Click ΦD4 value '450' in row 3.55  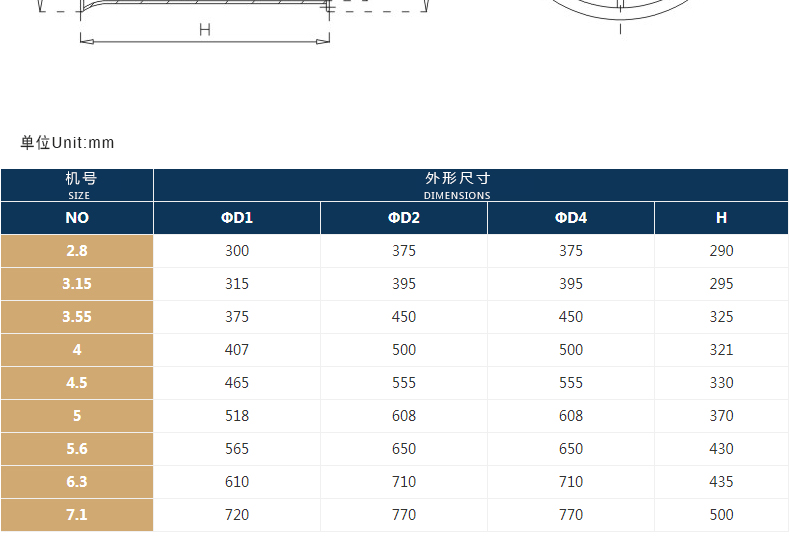571,317
